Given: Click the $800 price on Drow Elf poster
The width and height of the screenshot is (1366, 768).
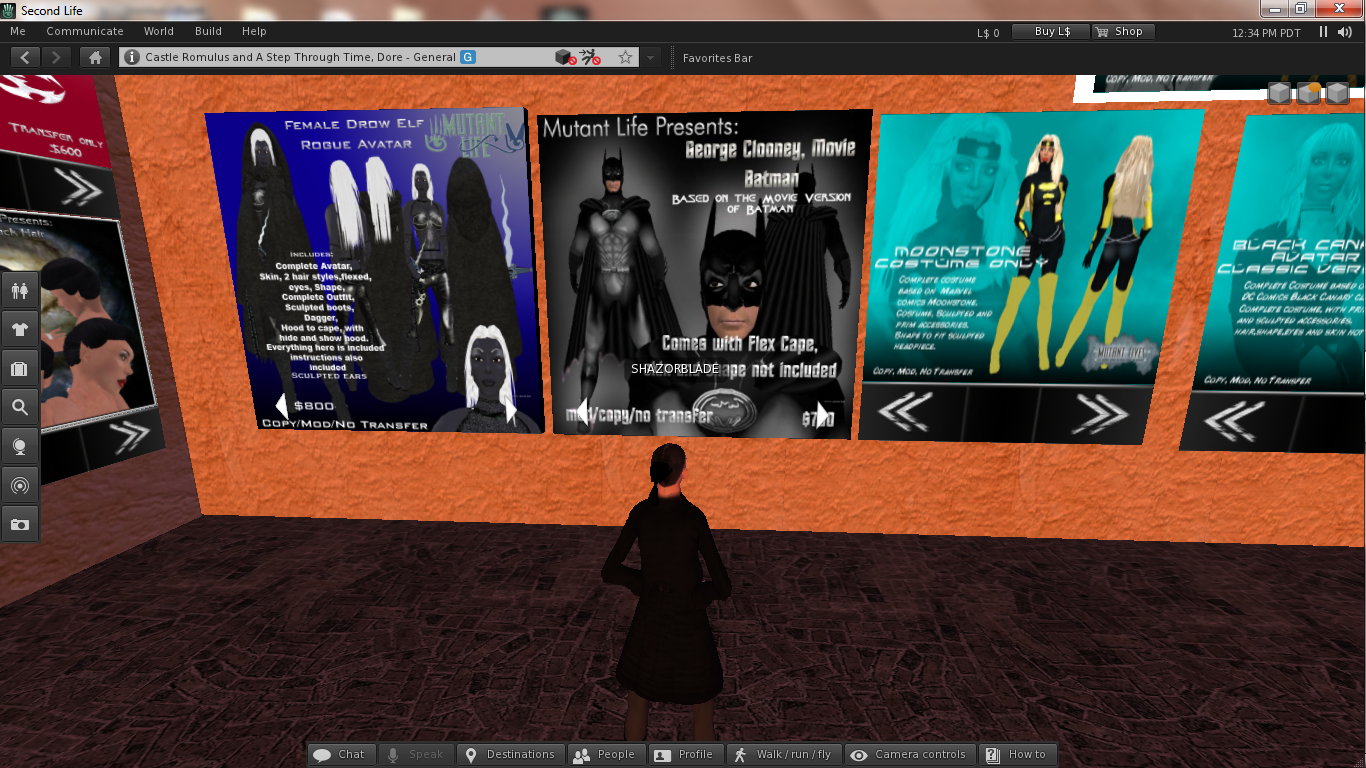Looking at the screenshot, I should (314, 406).
